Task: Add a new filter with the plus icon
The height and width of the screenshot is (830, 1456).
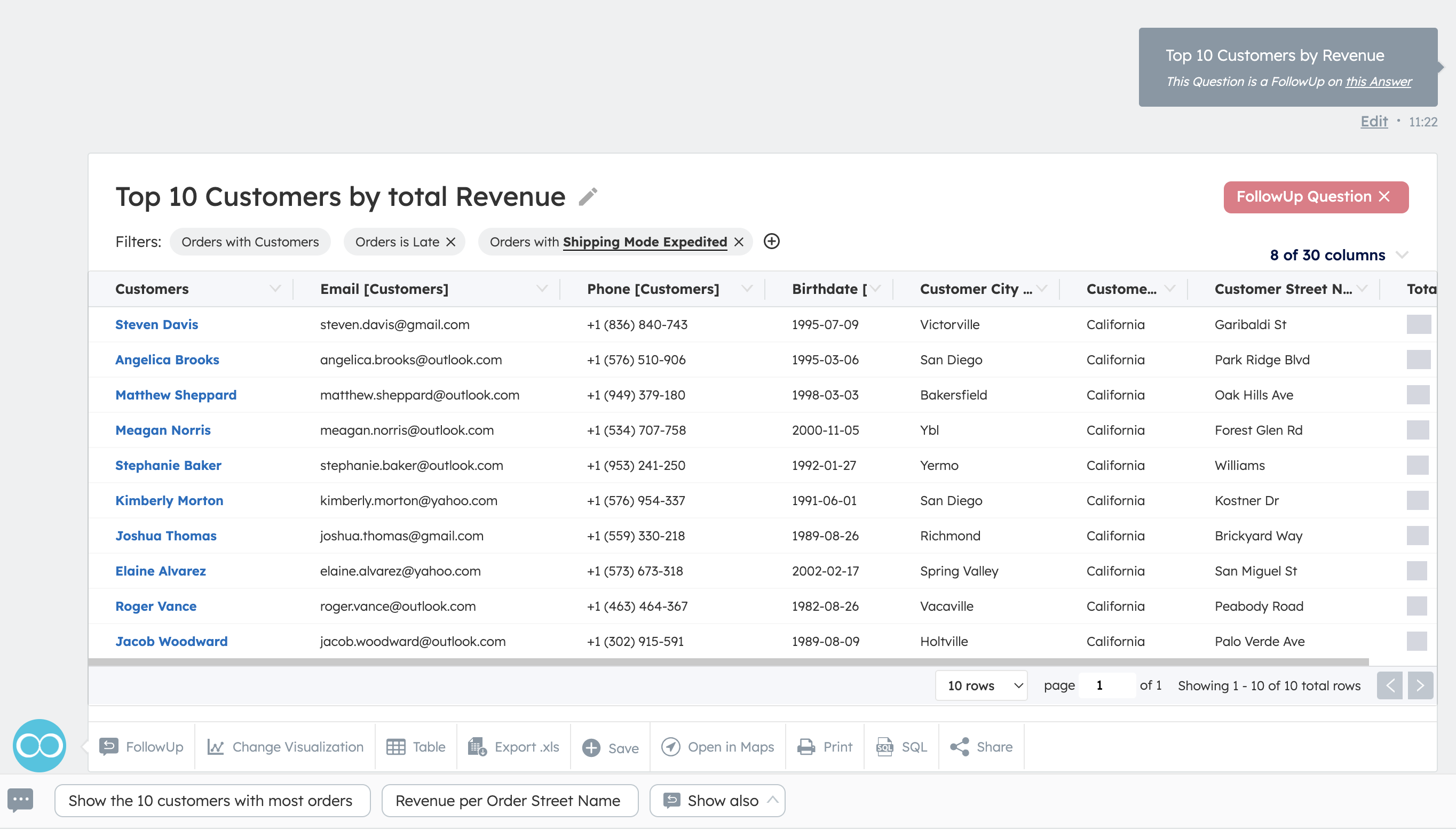Action: click(772, 241)
